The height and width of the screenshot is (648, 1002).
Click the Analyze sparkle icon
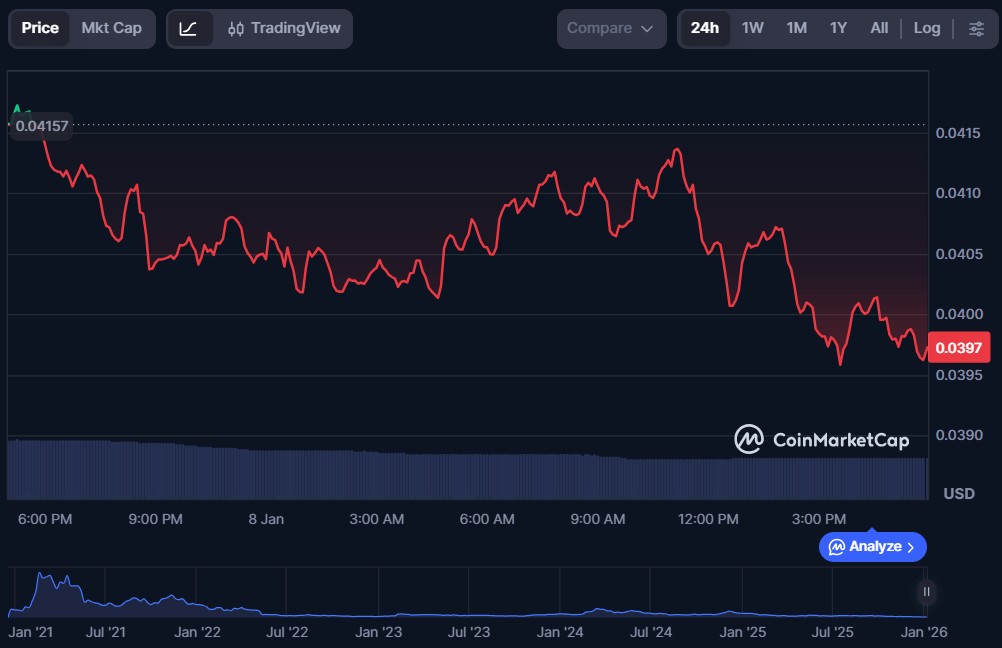[x=837, y=547]
